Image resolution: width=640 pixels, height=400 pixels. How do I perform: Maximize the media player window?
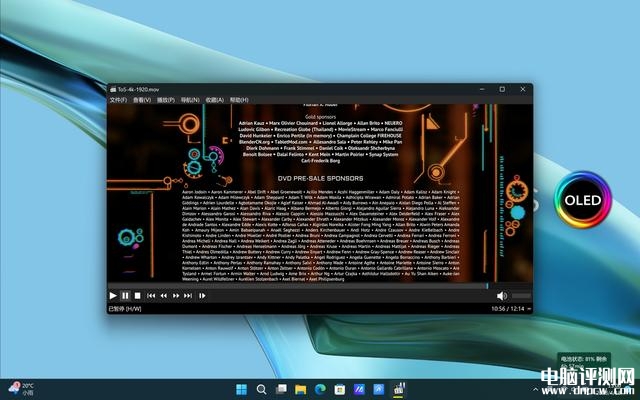click(502, 89)
